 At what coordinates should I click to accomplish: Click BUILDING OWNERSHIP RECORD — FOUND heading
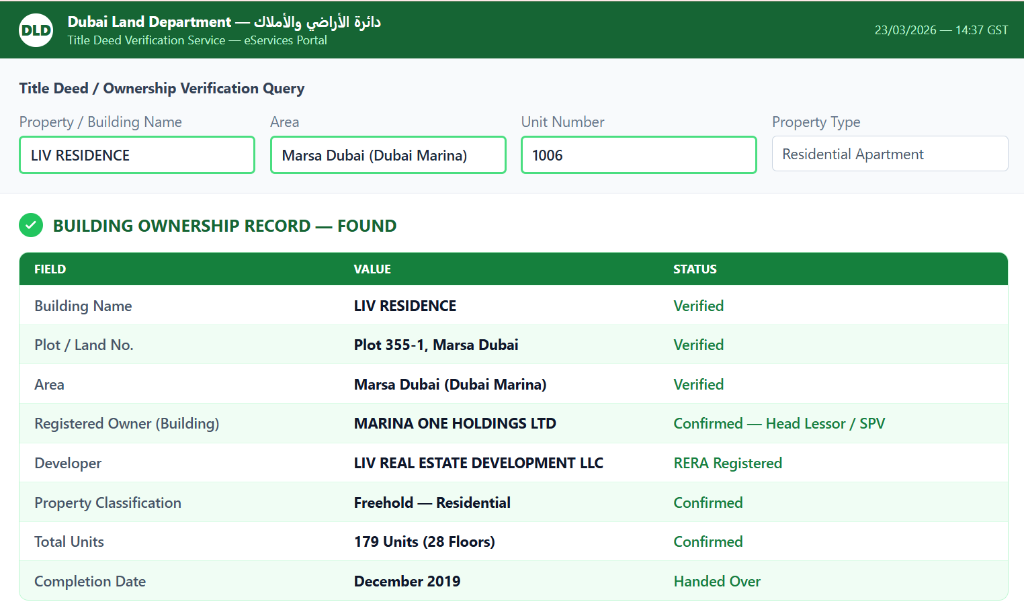pos(225,226)
